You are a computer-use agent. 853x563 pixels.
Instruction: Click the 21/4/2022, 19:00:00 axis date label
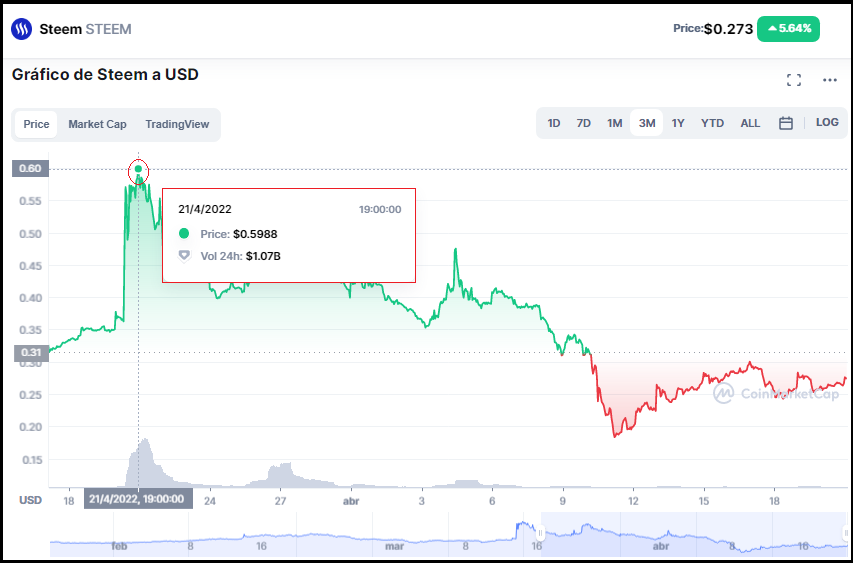pos(138,499)
